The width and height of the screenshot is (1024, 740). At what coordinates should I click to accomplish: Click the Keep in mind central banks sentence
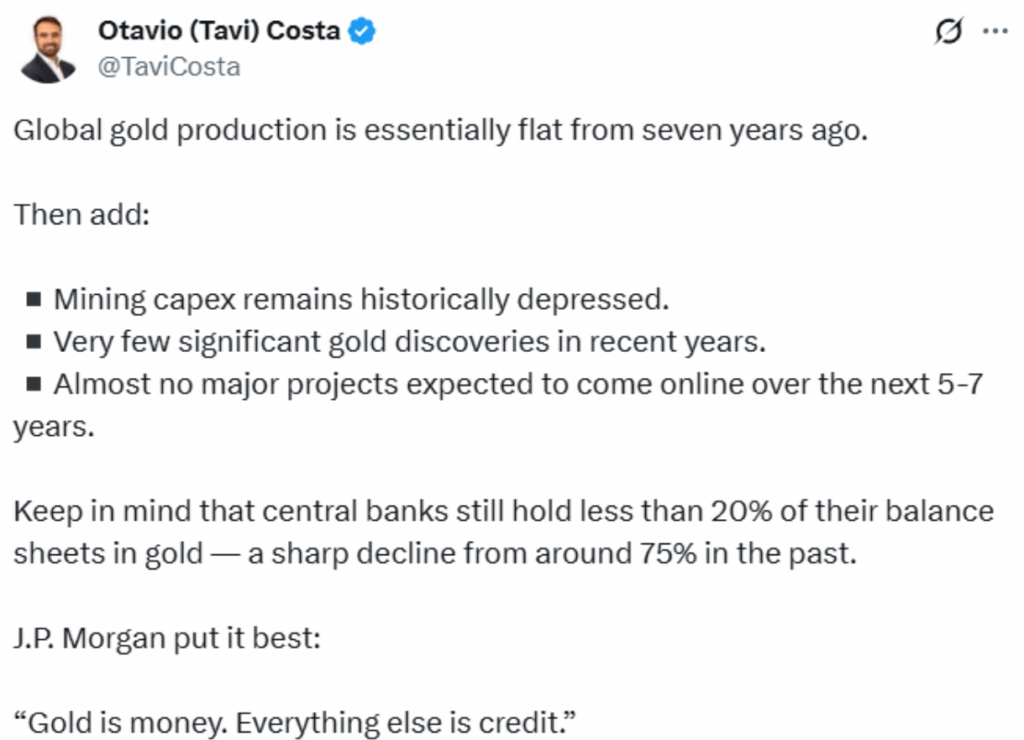coord(504,532)
